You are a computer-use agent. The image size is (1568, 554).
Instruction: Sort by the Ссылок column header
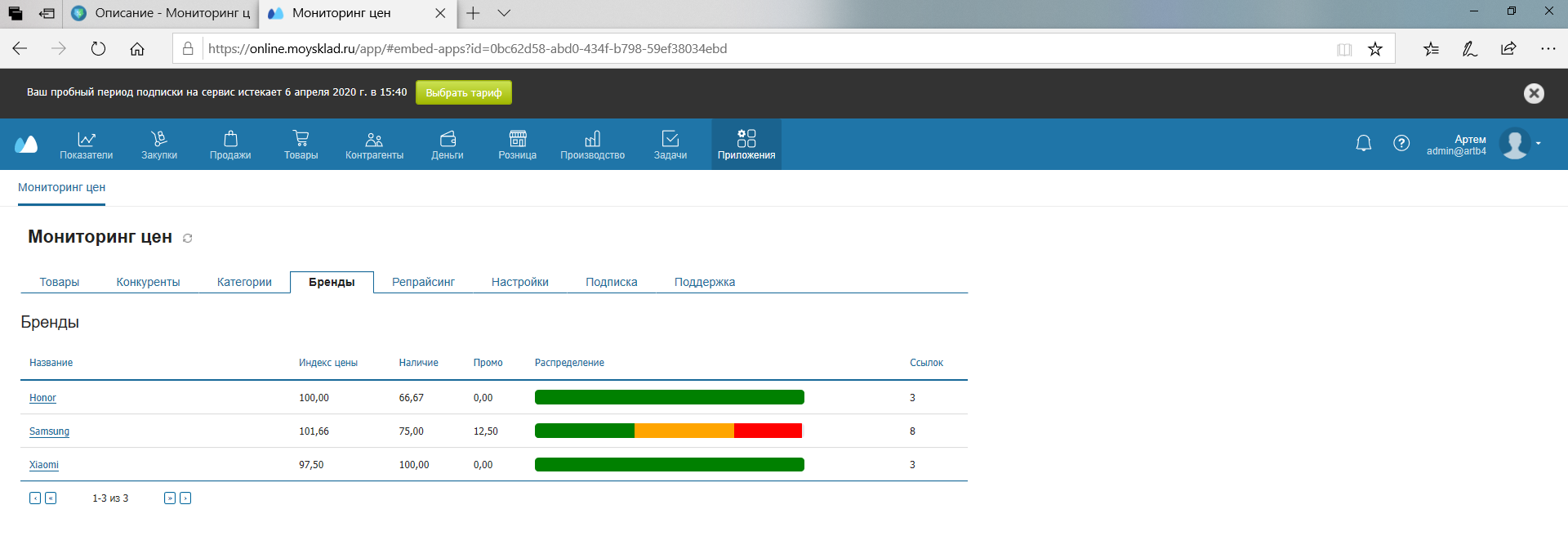point(926,363)
